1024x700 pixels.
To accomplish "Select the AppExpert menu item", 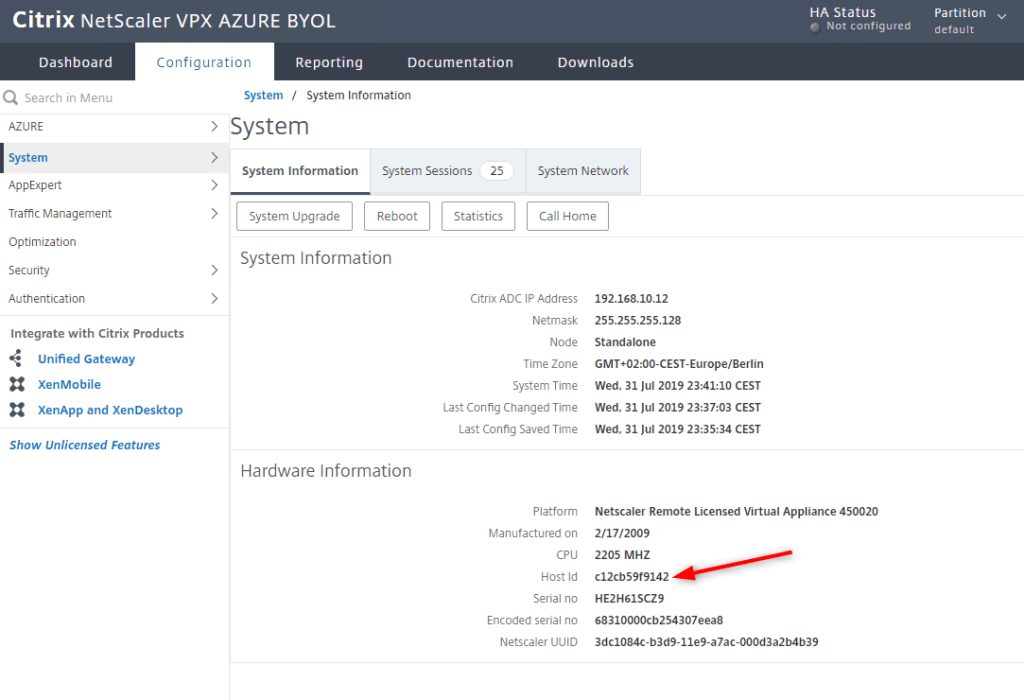I will click(x=114, y=185).
